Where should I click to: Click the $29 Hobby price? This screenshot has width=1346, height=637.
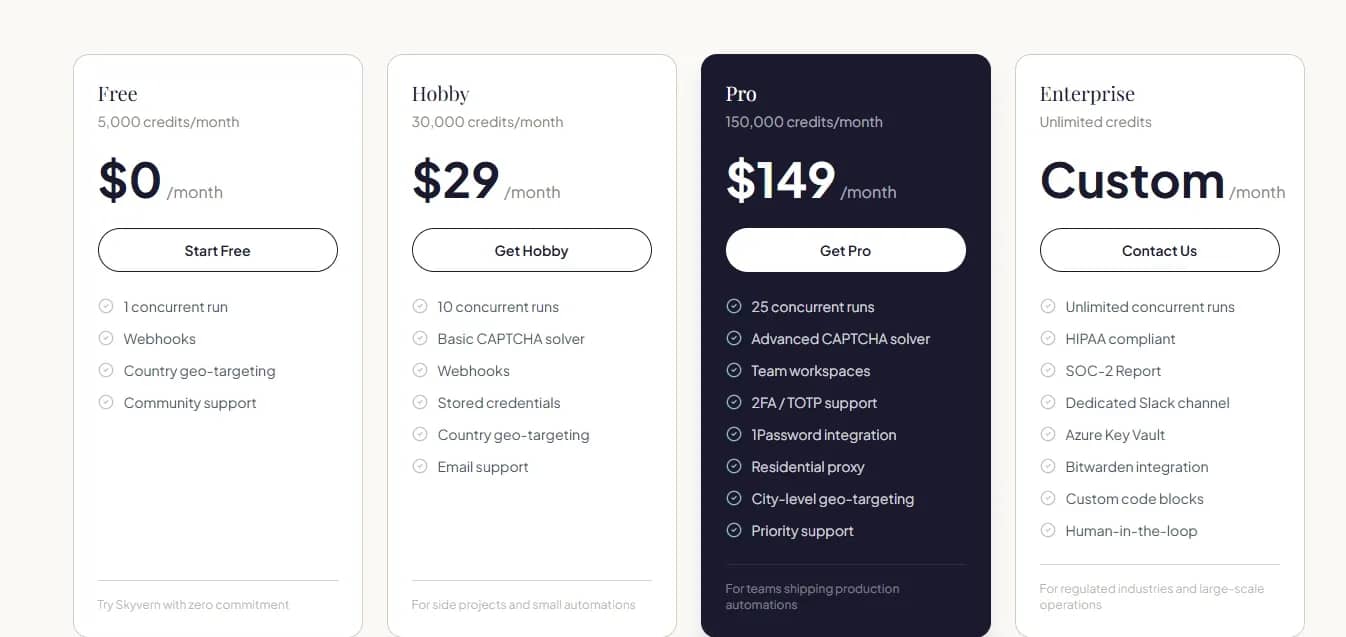pos(456,180)
